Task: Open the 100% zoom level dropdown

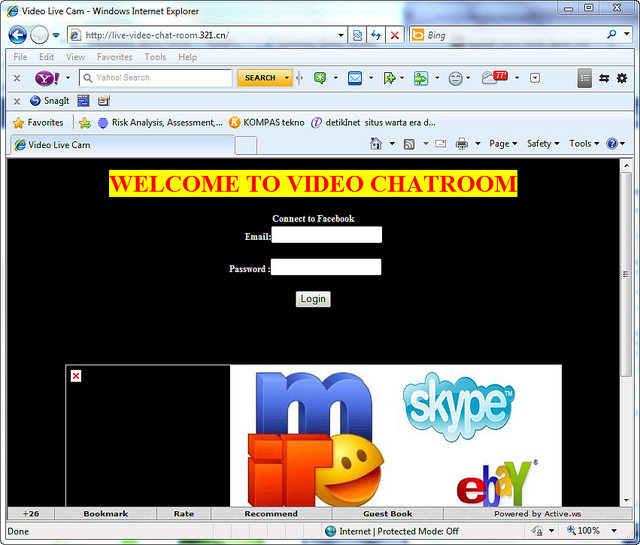Action: click(614, 531)
